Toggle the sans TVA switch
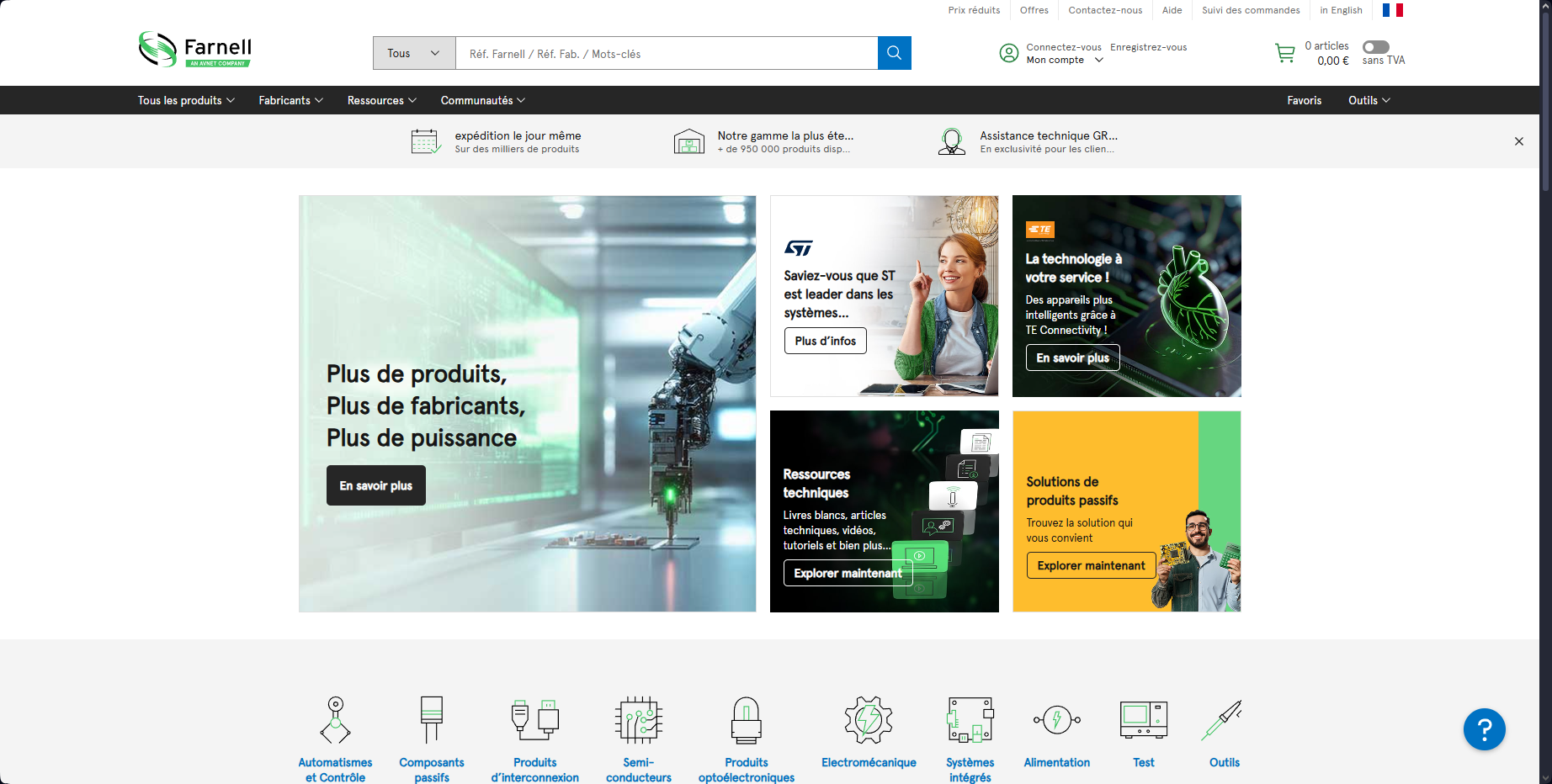The width and height of the screenshot is (1552, 784). (1376, 47)
